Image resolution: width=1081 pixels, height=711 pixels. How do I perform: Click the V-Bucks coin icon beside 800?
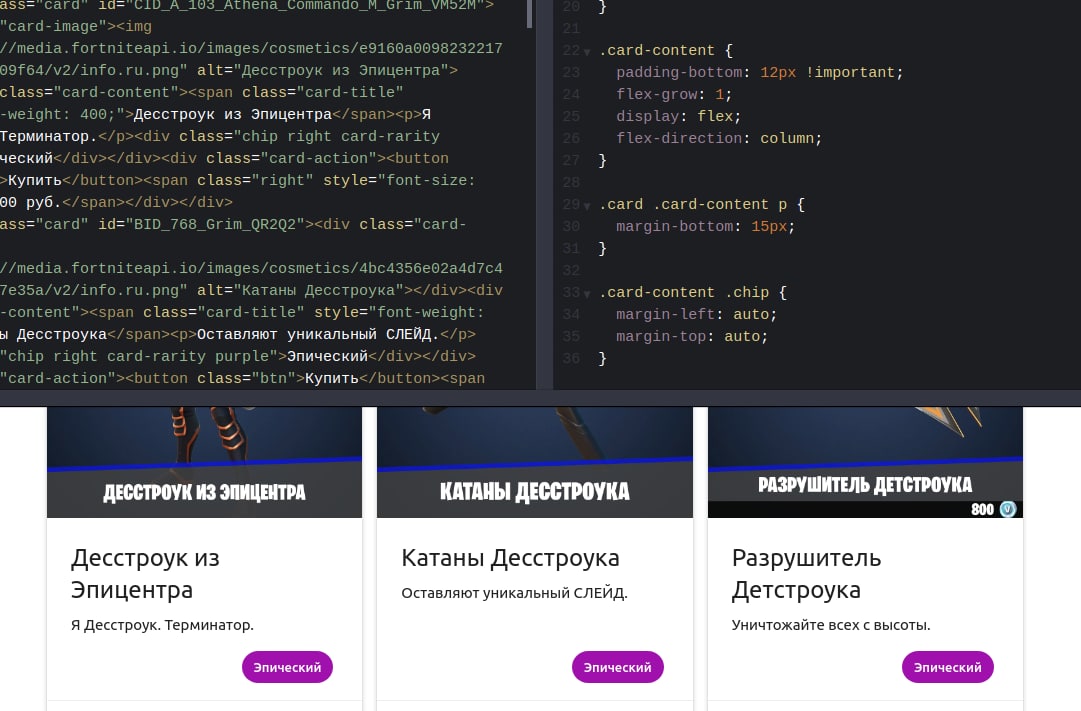click(x=1008, y=509)
